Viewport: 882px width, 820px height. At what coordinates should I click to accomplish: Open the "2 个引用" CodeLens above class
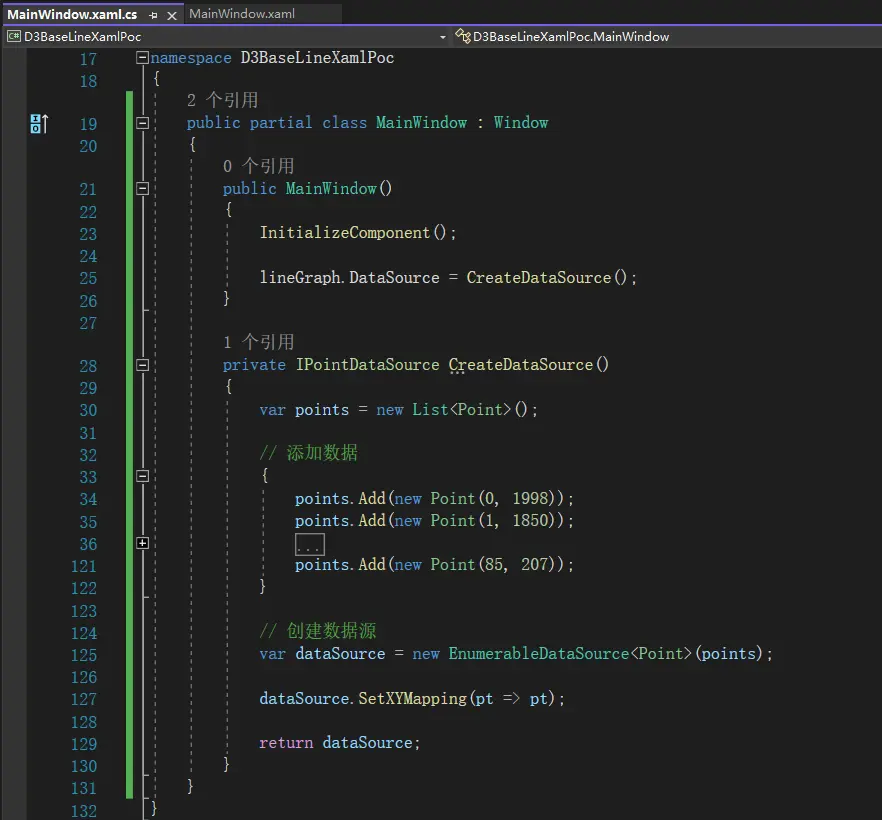pyautogui.click(x=222, y=100)
